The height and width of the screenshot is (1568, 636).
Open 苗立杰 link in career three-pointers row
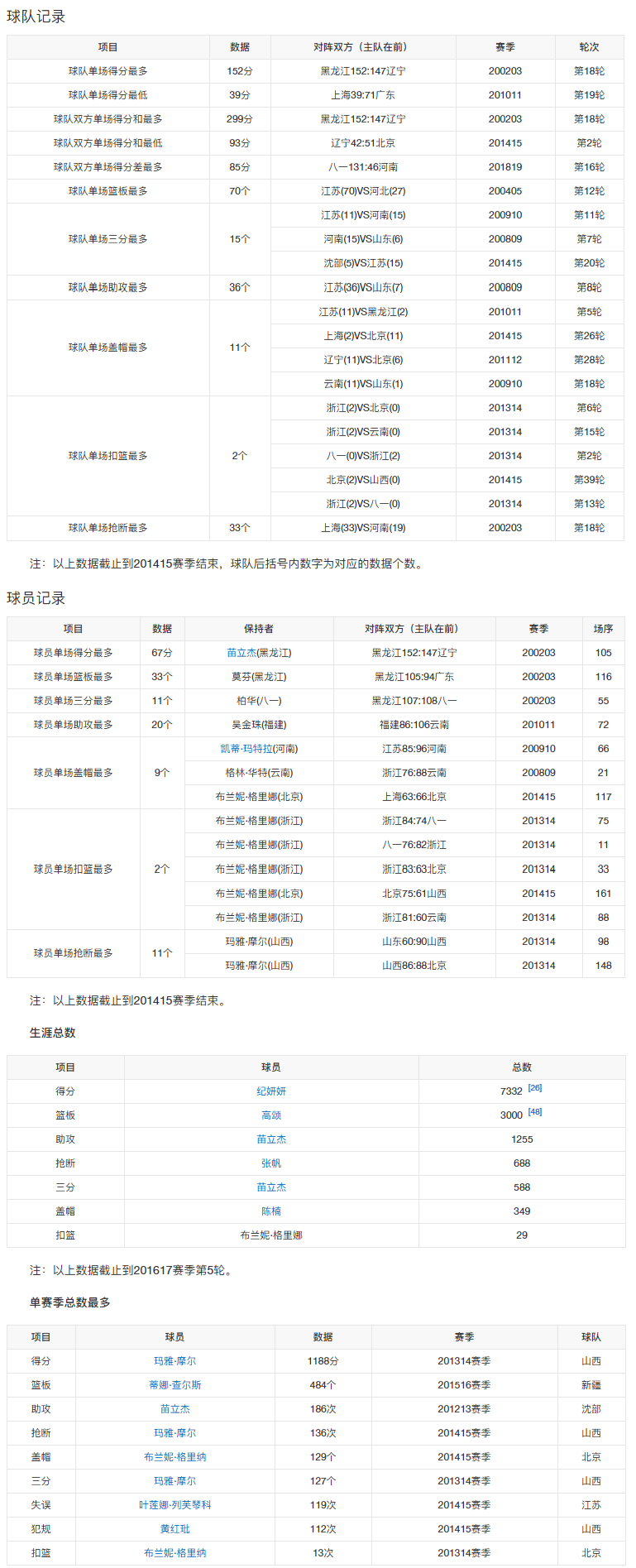(271, 1187)
